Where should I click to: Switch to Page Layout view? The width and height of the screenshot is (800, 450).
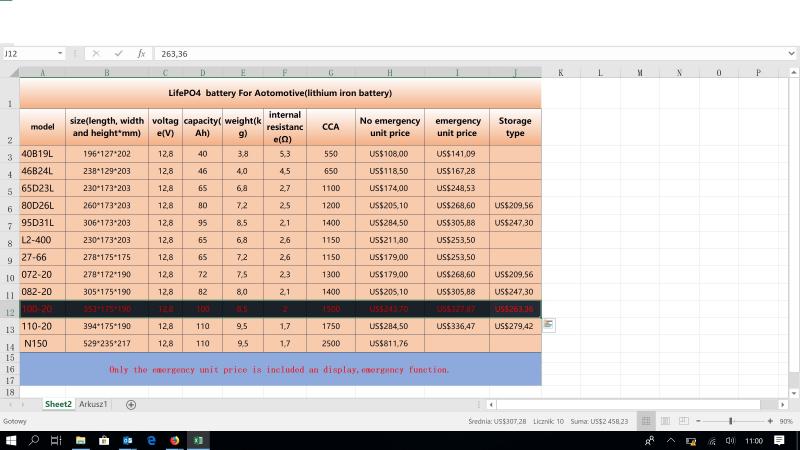pos(664,421)
